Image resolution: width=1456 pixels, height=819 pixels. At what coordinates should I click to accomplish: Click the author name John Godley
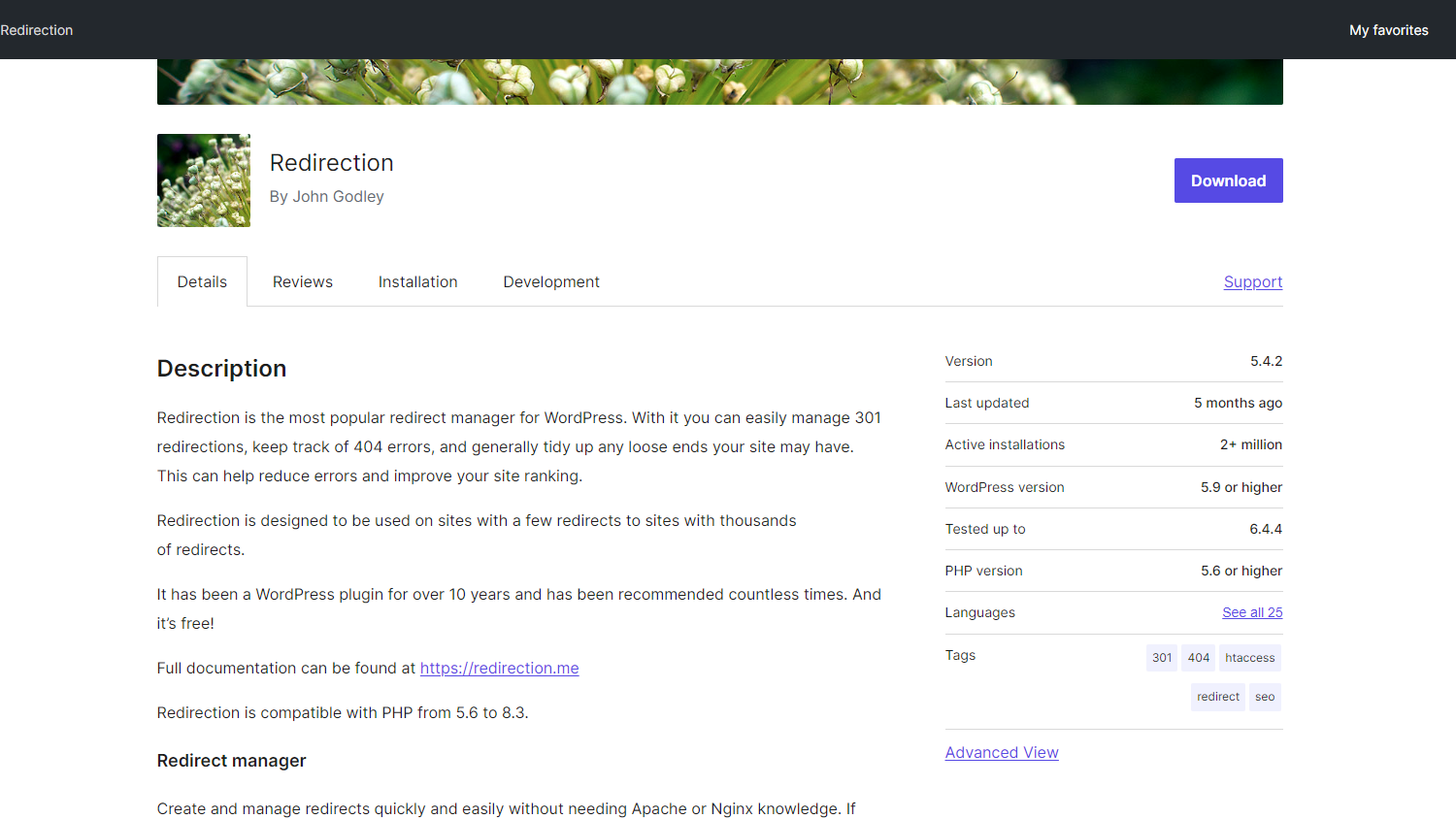pos(338,197)
